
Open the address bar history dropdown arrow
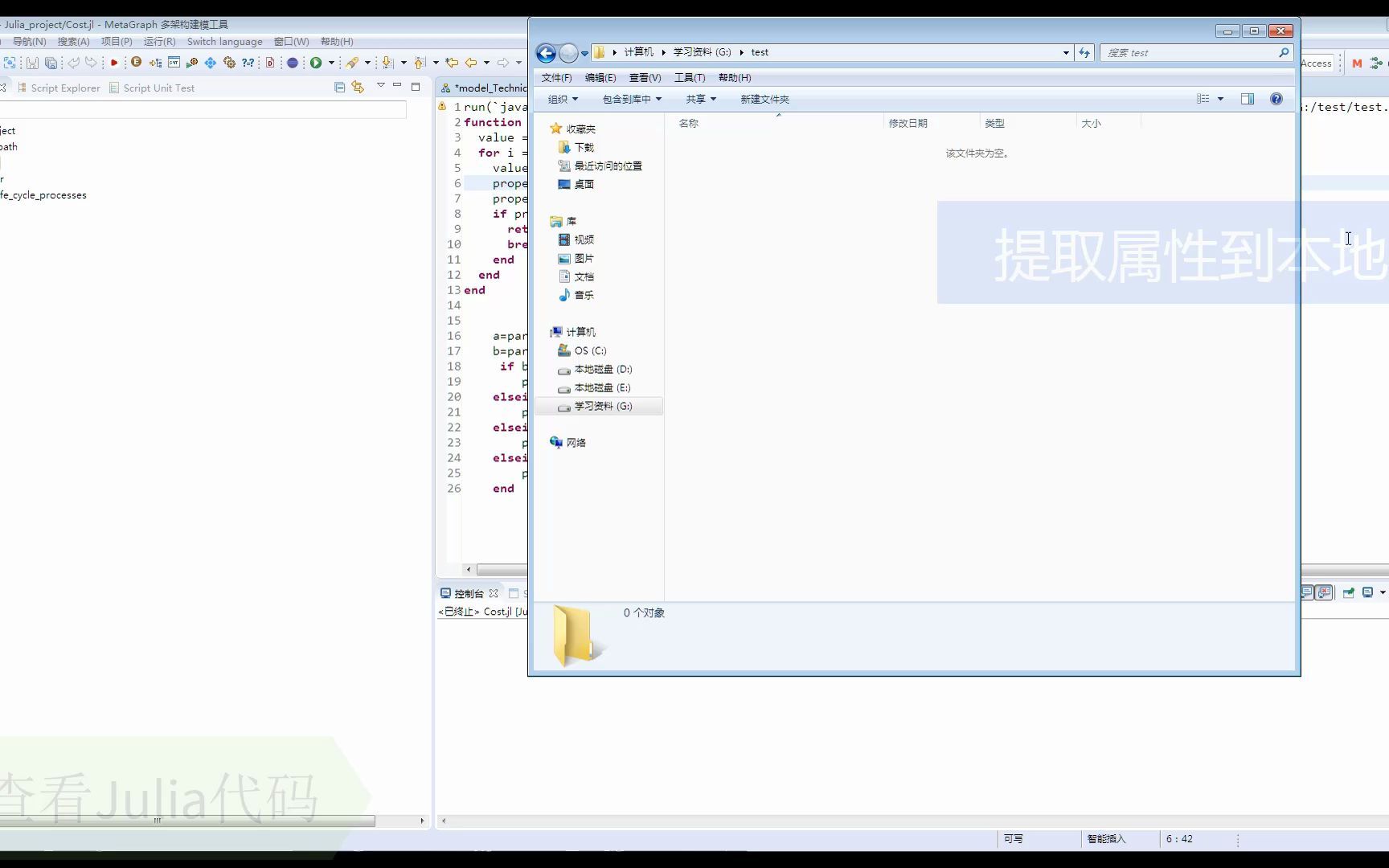pyautogui.click(x=1066, y=52)
